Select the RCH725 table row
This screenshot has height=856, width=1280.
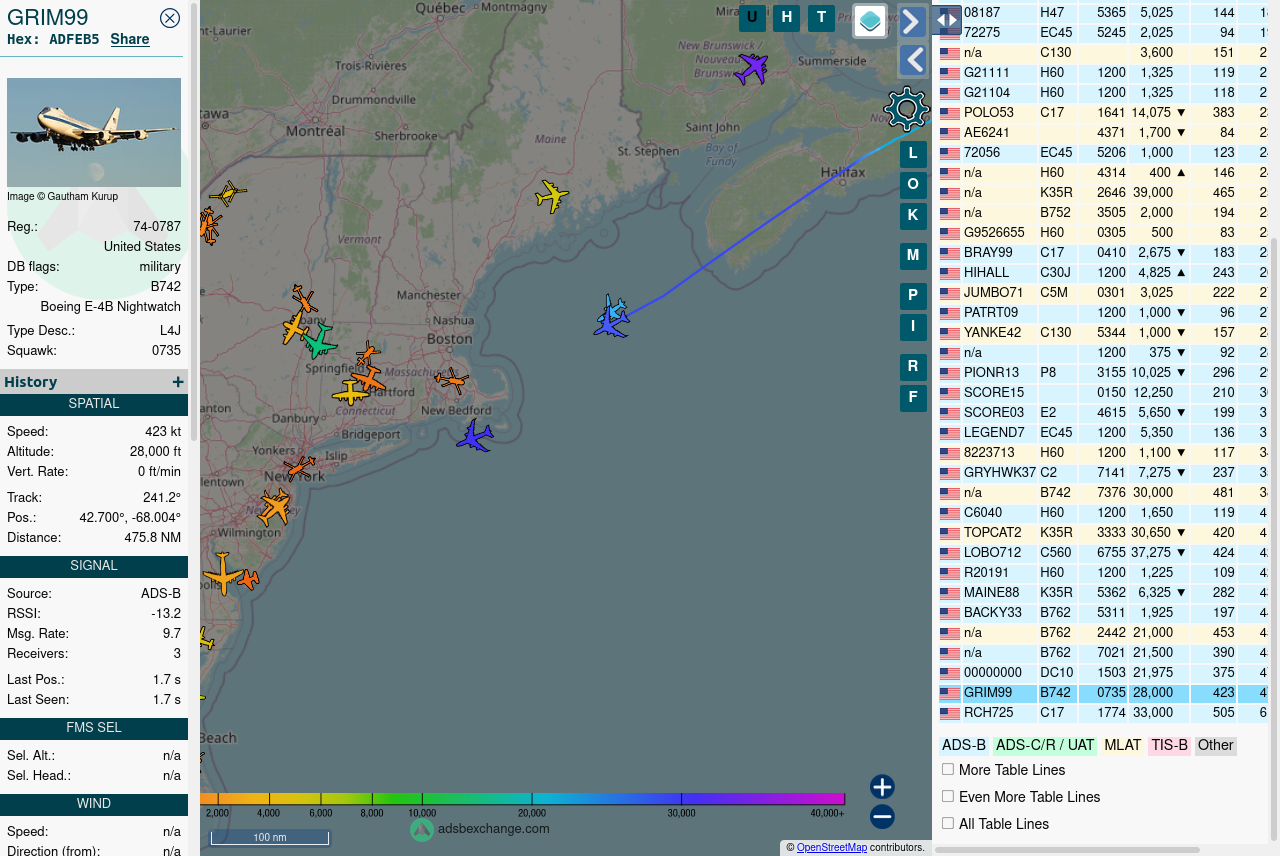pyautogui.click(x=1106, y=713)
